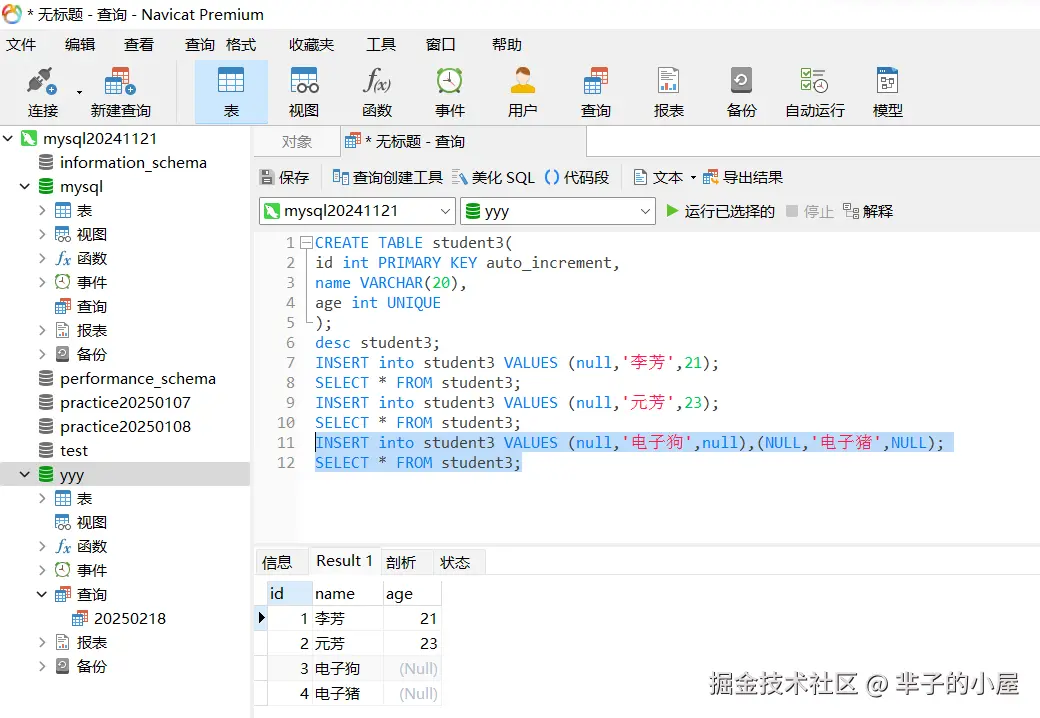Select practice20250107 database

point(125,402)
